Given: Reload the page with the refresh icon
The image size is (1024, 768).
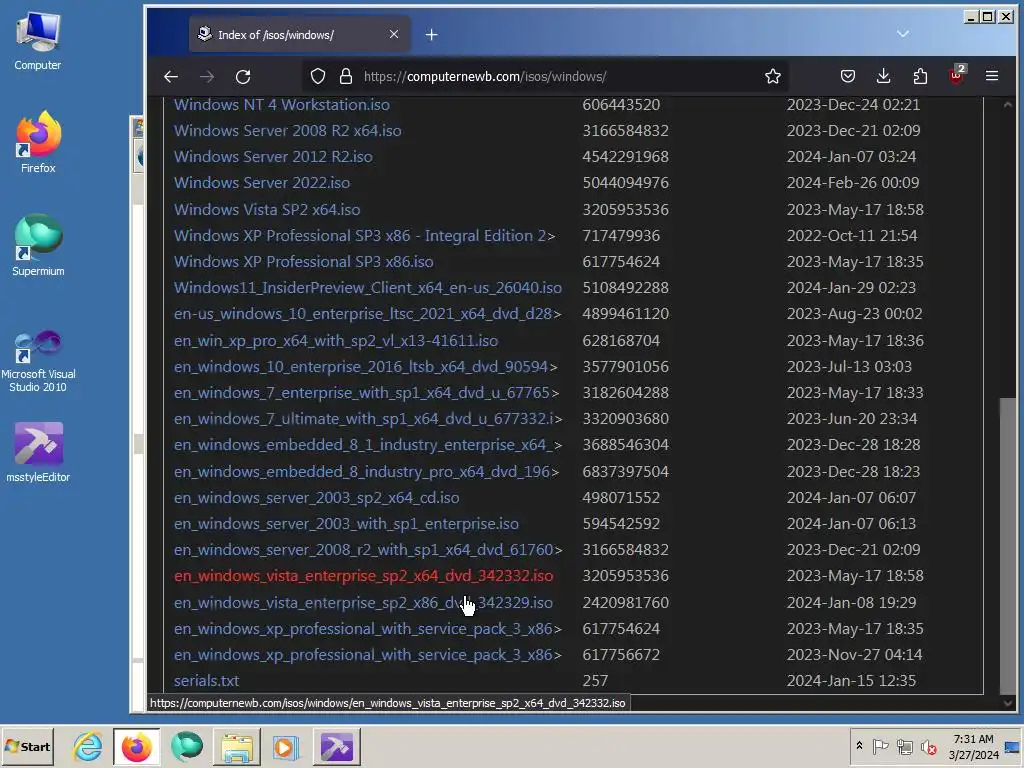Looking at the screenshot, I should click(243, 76).
